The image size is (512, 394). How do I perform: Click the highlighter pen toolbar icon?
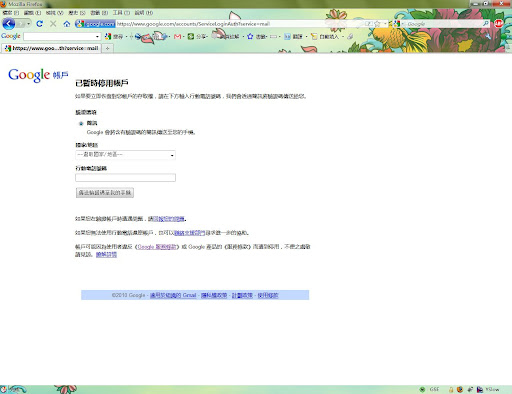[x=350, y=36]
